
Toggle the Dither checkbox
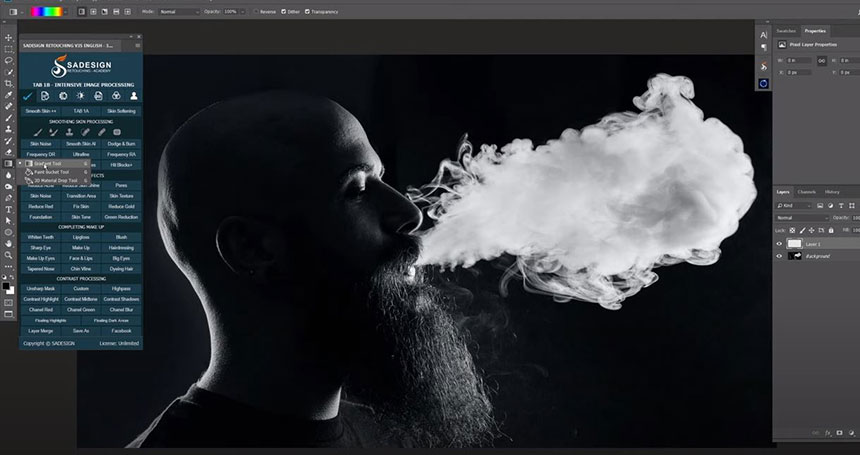pyautogui.click(x=284, y=12)
